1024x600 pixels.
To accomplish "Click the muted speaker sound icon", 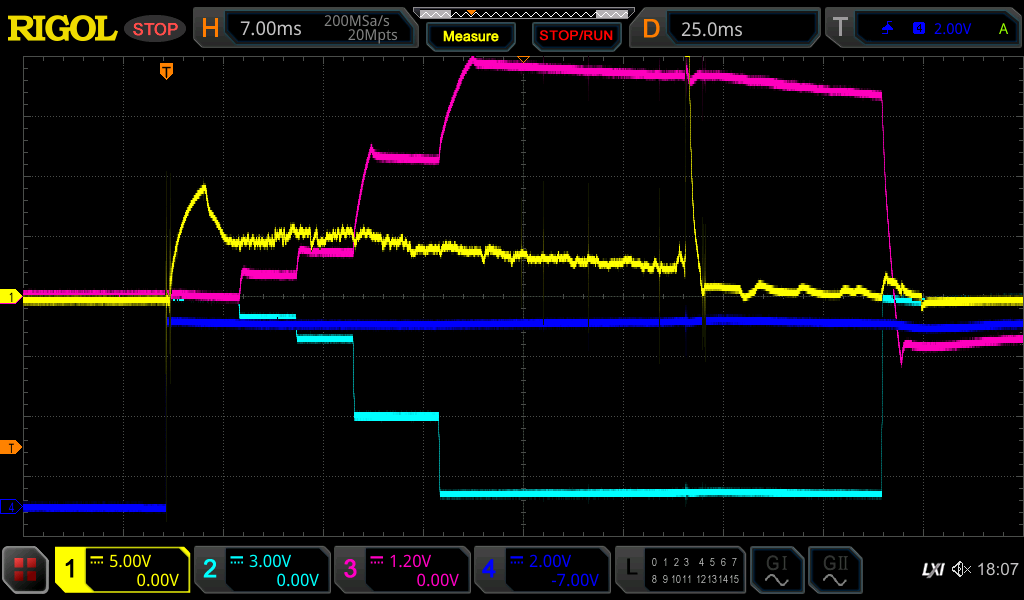I will coord(961,570).
